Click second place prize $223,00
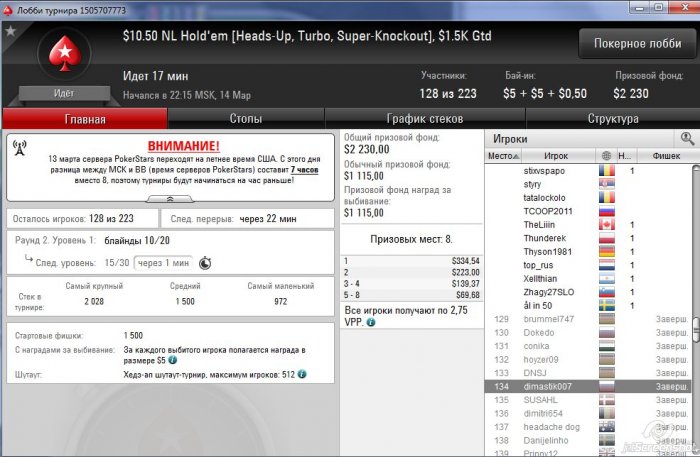Viewport: 700px width, 457px height. [x=465, y=272]
